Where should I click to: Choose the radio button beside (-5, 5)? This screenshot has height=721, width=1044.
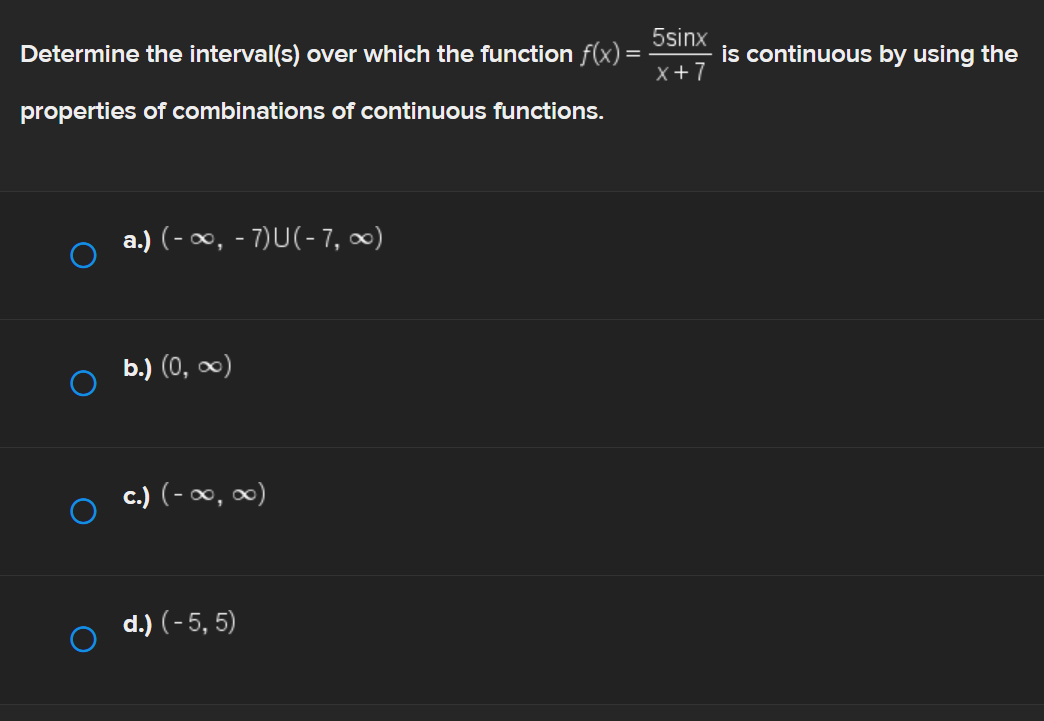tap(84, 638)
